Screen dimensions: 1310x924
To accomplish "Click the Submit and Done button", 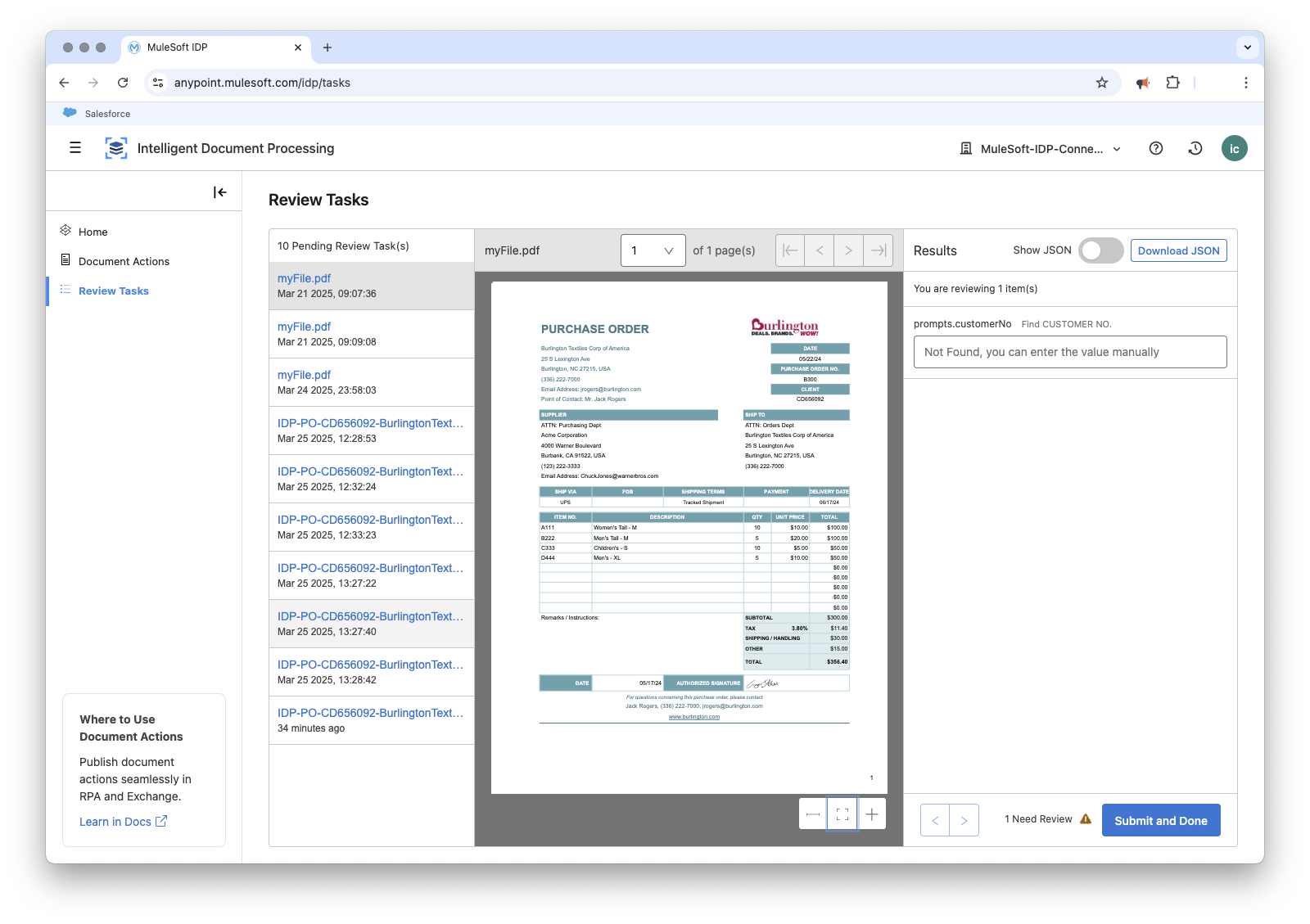I will [1161, 820].
